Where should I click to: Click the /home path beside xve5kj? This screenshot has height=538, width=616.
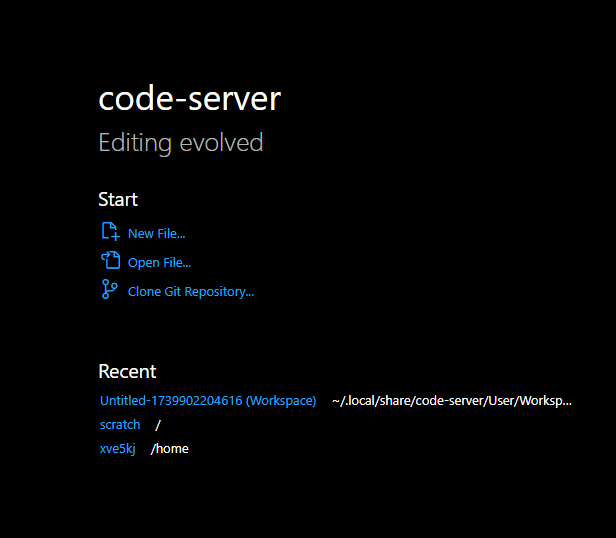[170, 449]
